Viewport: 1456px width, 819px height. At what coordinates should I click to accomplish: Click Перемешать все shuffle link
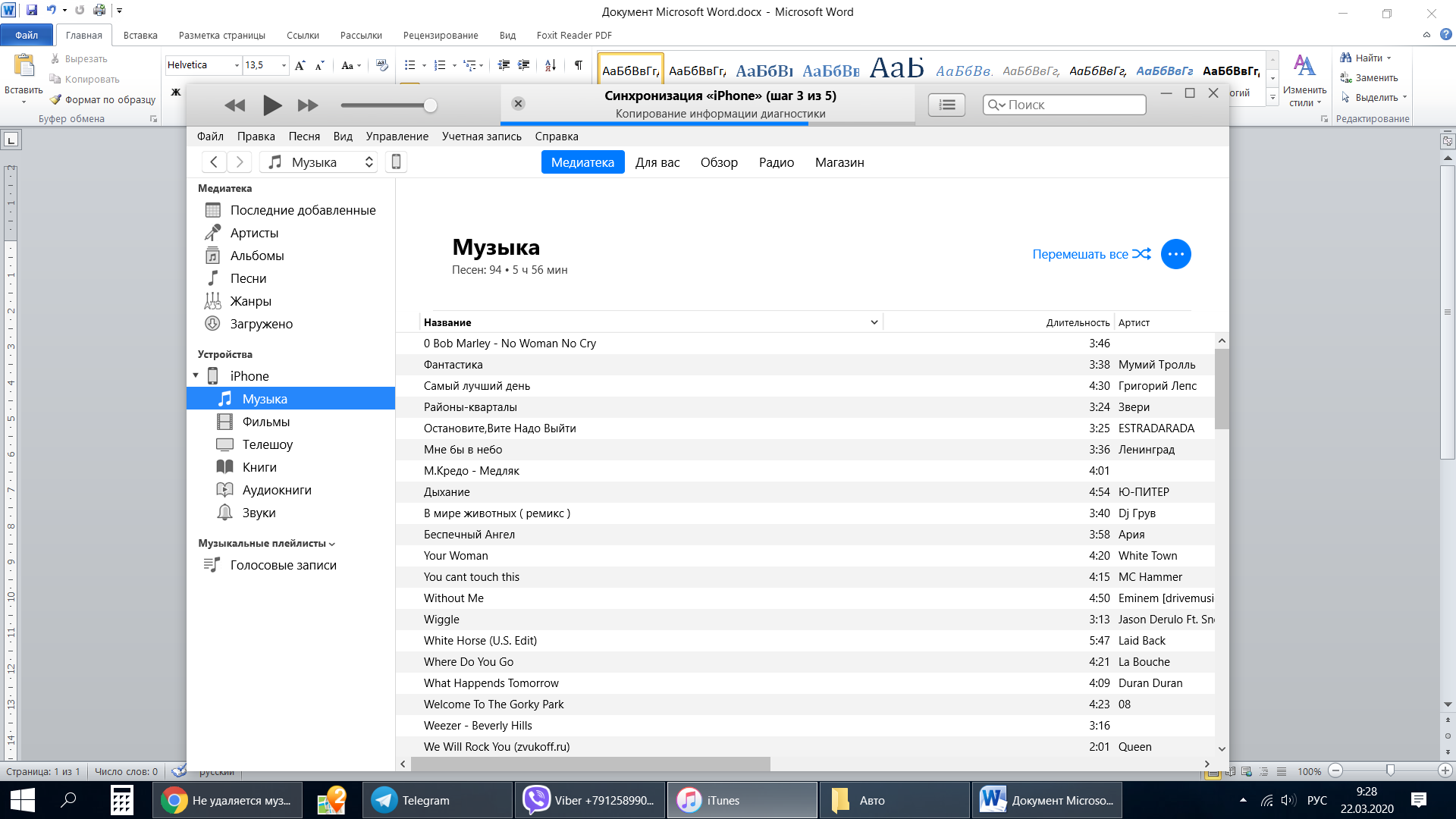[x=1091, y=254]
